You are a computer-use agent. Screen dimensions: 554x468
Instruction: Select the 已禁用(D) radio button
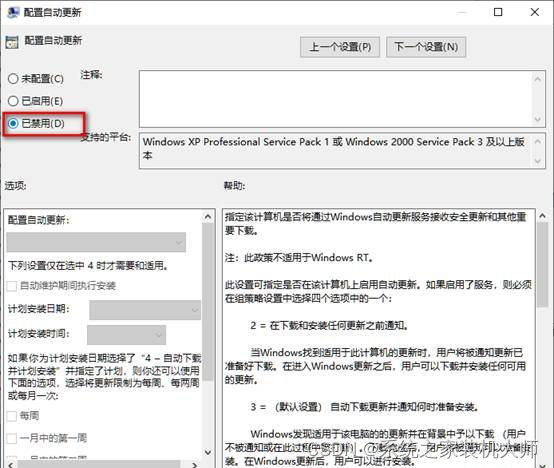(13, 123)
